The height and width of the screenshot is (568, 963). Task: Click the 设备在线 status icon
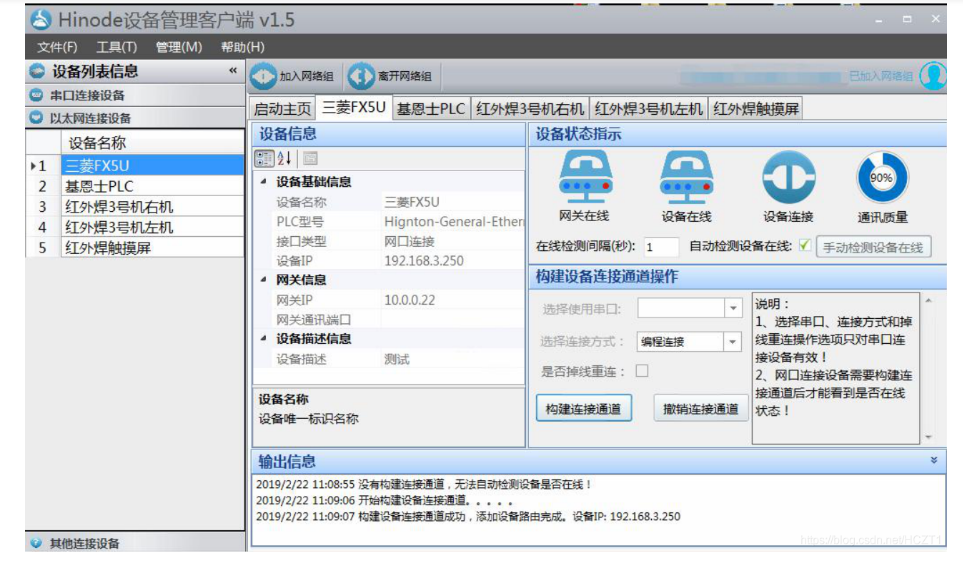pos(686,177)
